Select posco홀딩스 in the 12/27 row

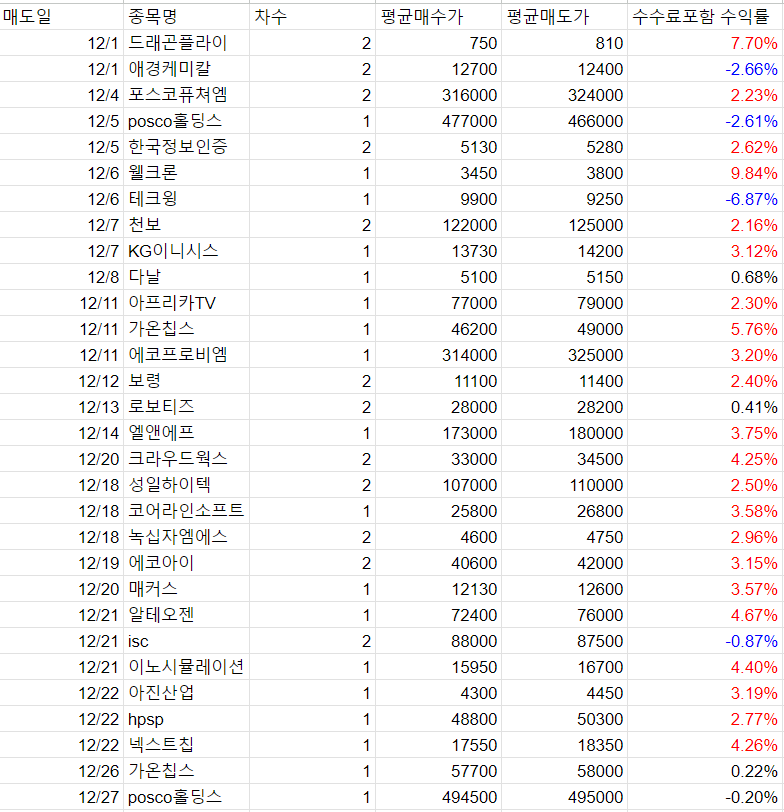186,797
